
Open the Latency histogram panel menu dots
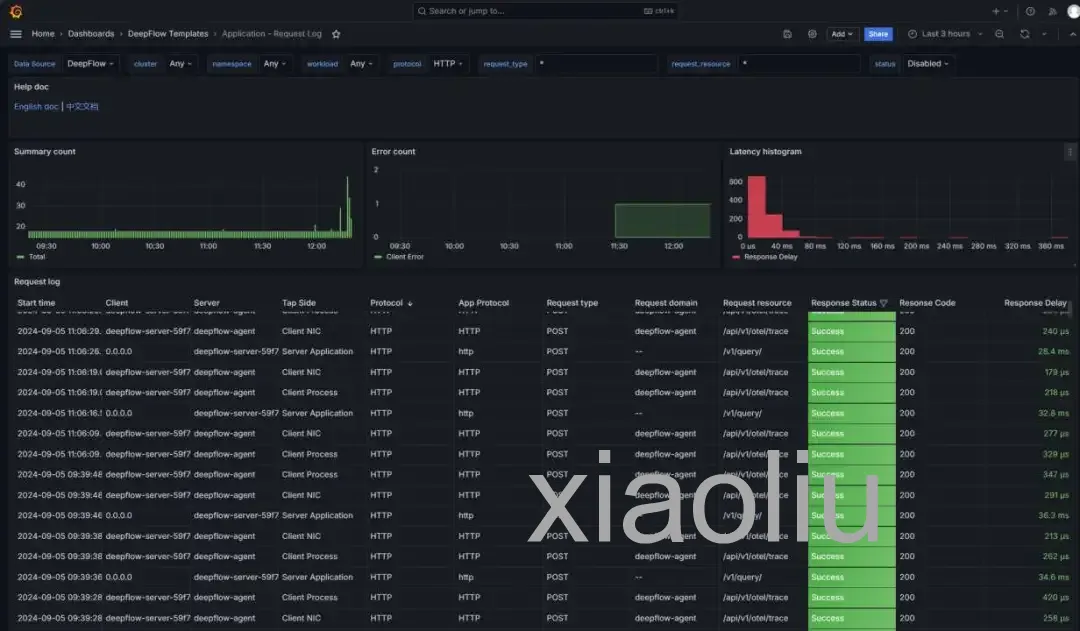pos(1070,152)
